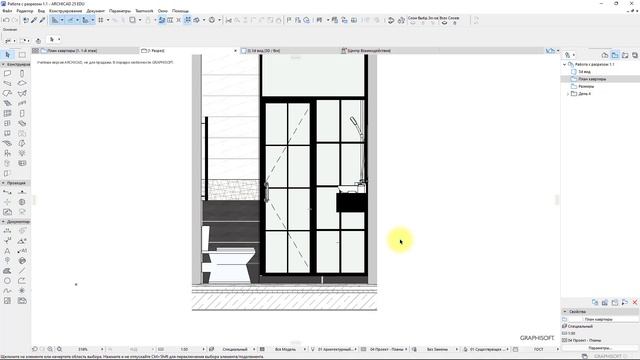Select the Slab tool in the toolbox

(x=22, y=83)
